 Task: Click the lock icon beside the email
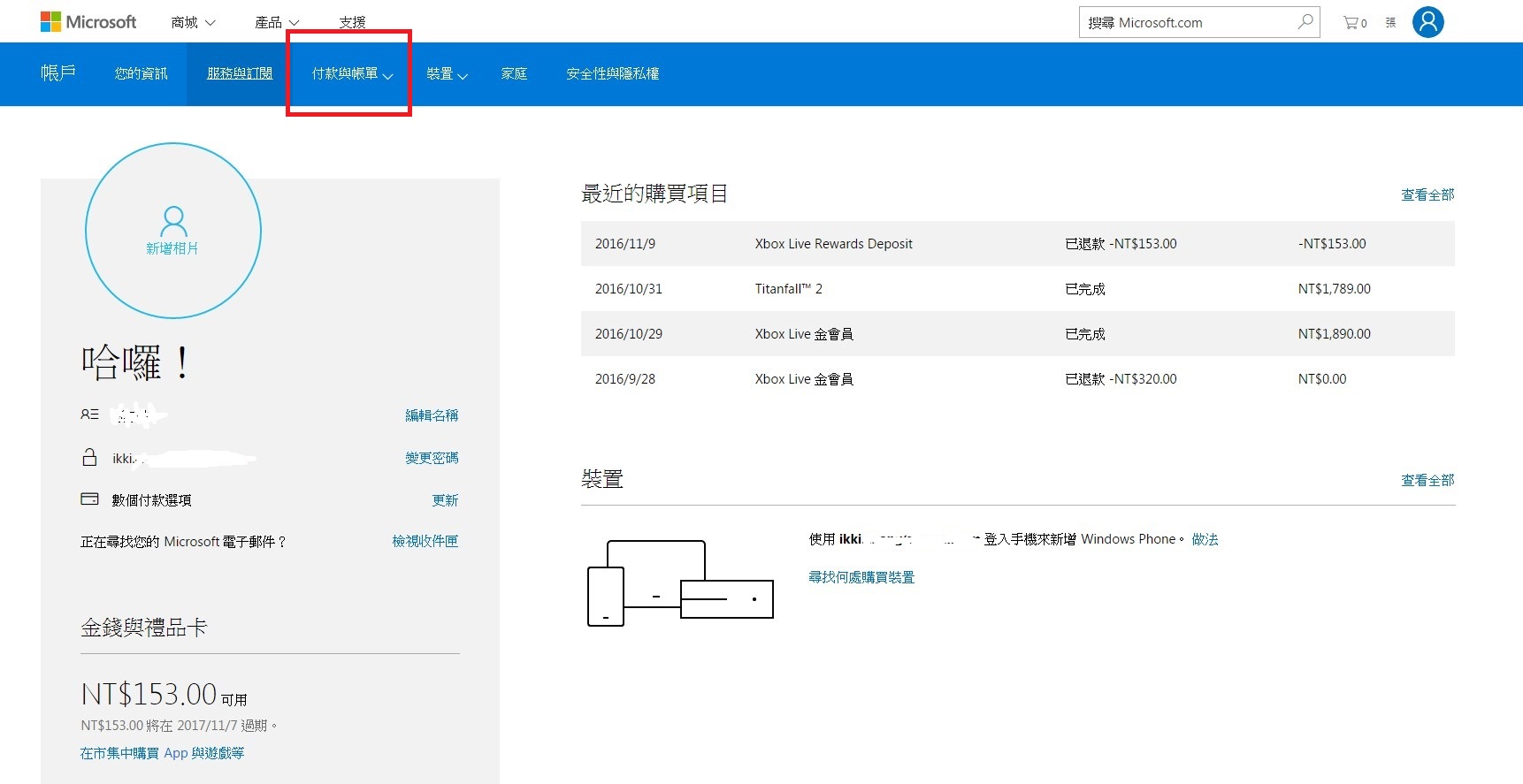coord(89,458)
